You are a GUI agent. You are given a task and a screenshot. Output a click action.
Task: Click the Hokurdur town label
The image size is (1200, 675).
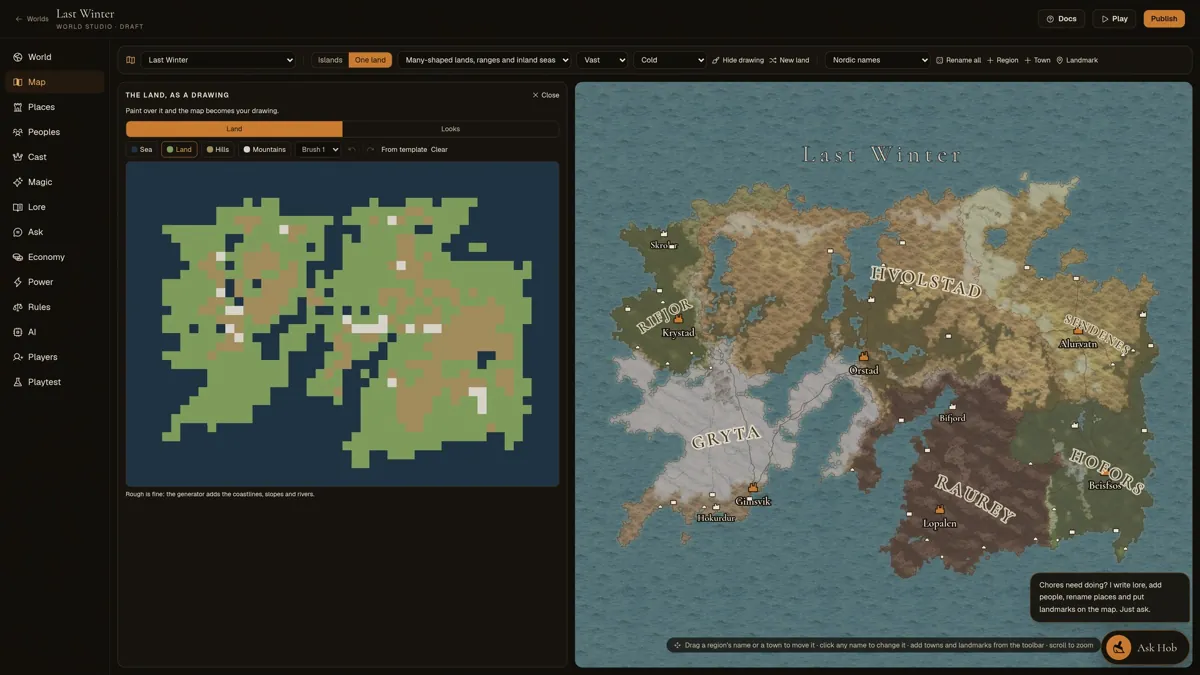pos(716,518)
